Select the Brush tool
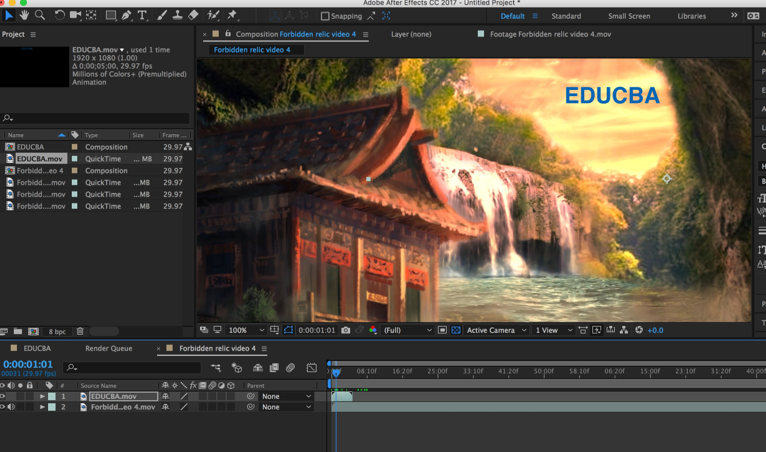This screenshot has height=452, width=766. coord(162,16)
